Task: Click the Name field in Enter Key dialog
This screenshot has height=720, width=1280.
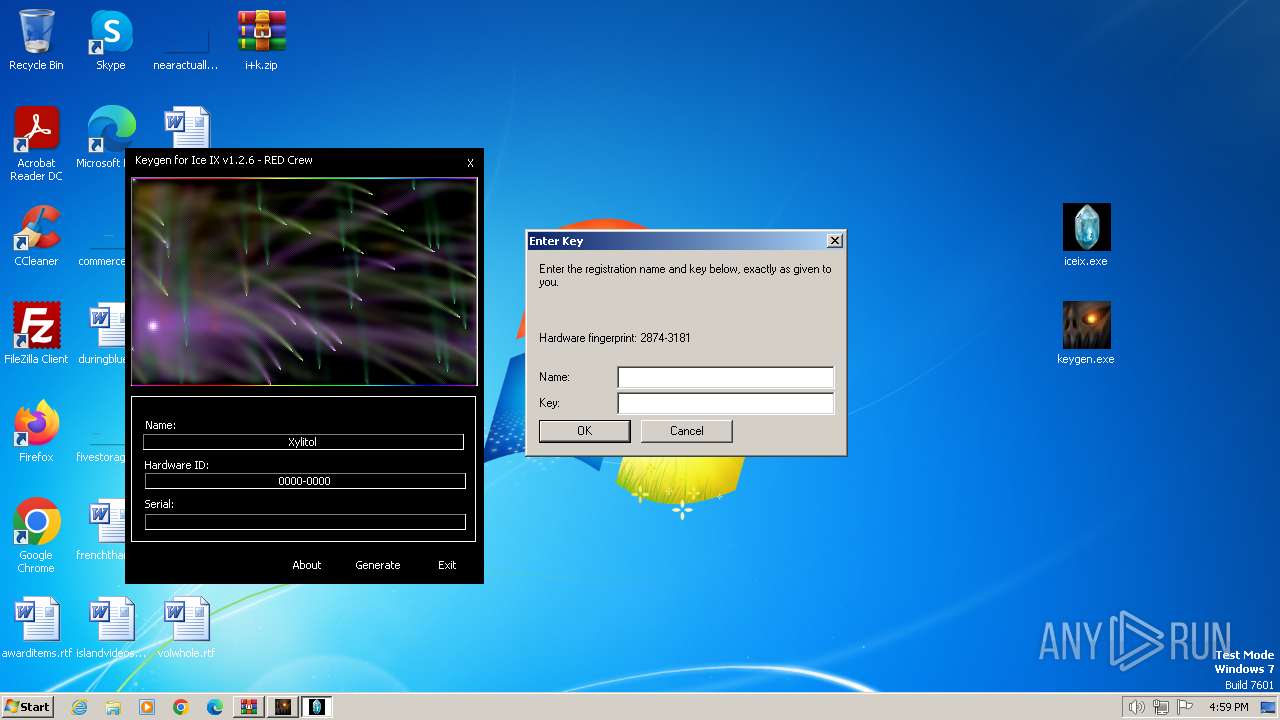Action: [x=725, y=377]
